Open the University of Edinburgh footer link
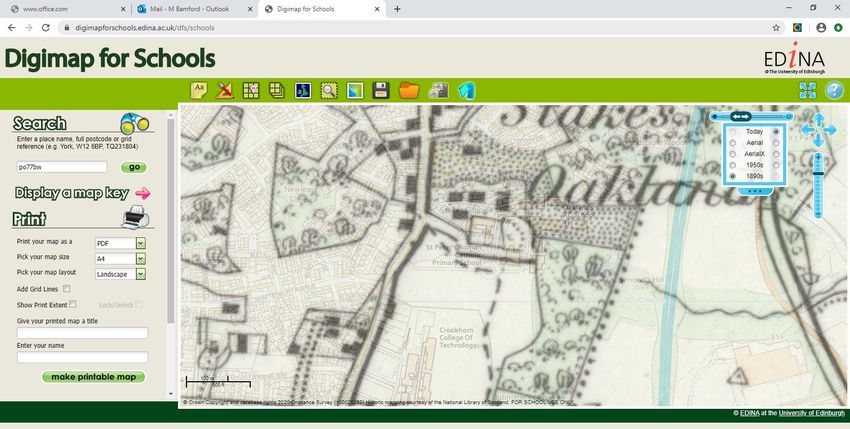This screenshot has height=429, width=850. point(812,413)
